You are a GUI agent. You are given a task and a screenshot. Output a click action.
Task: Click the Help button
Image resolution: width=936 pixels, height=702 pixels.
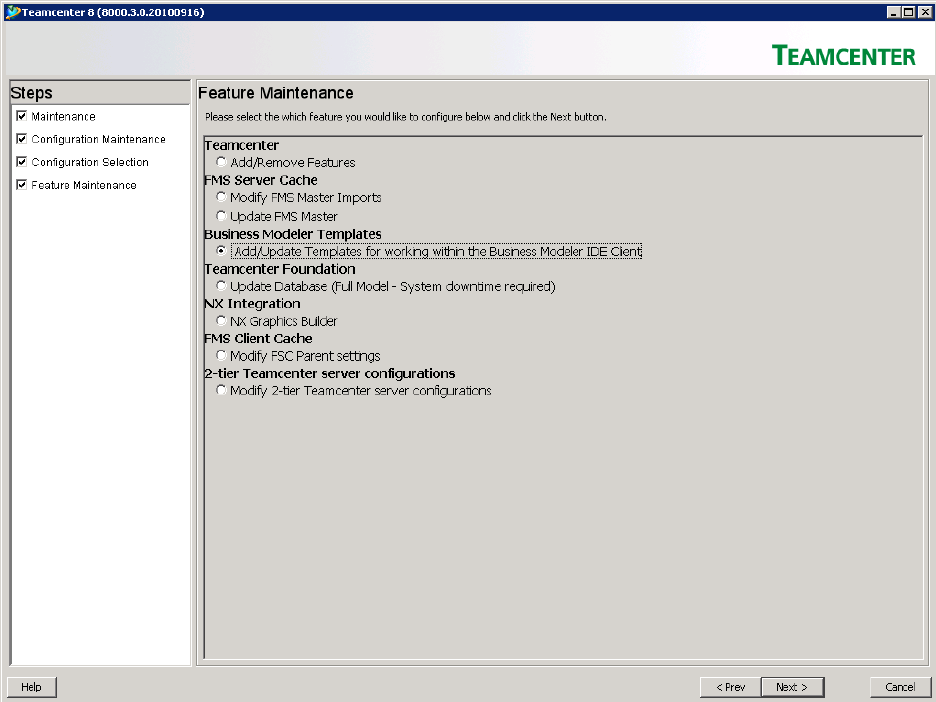(x=32, y=687)
